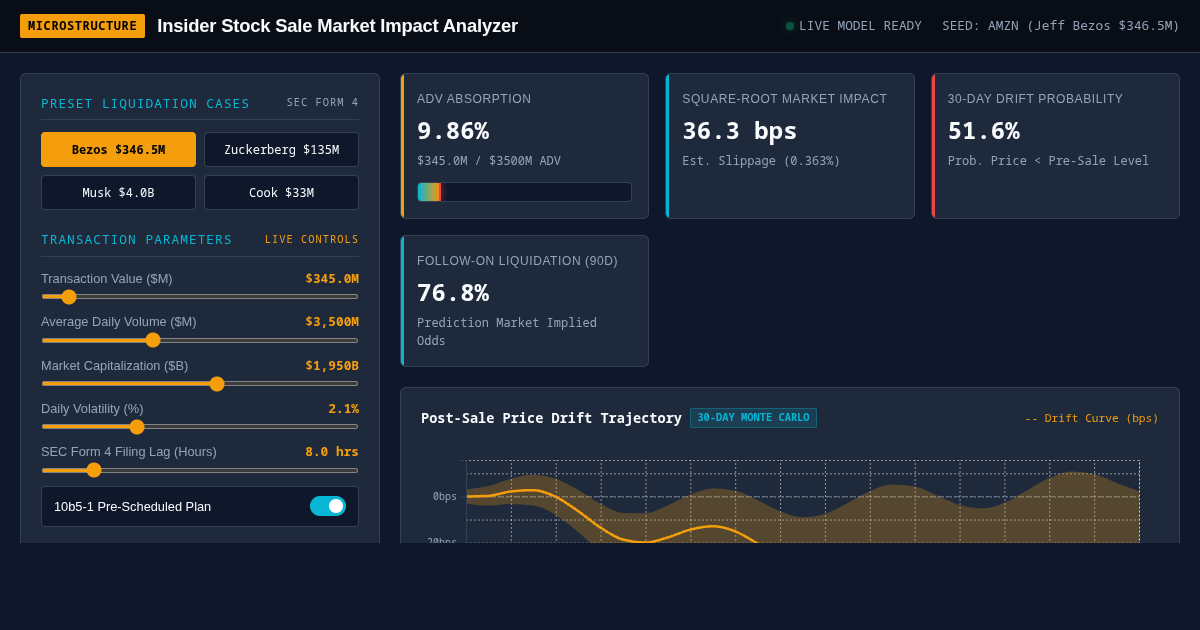Screen dimensions: 1200x630
Task: Click the Insider Stock Sale Market Impact Analyzer title
Action: [338, 26]
